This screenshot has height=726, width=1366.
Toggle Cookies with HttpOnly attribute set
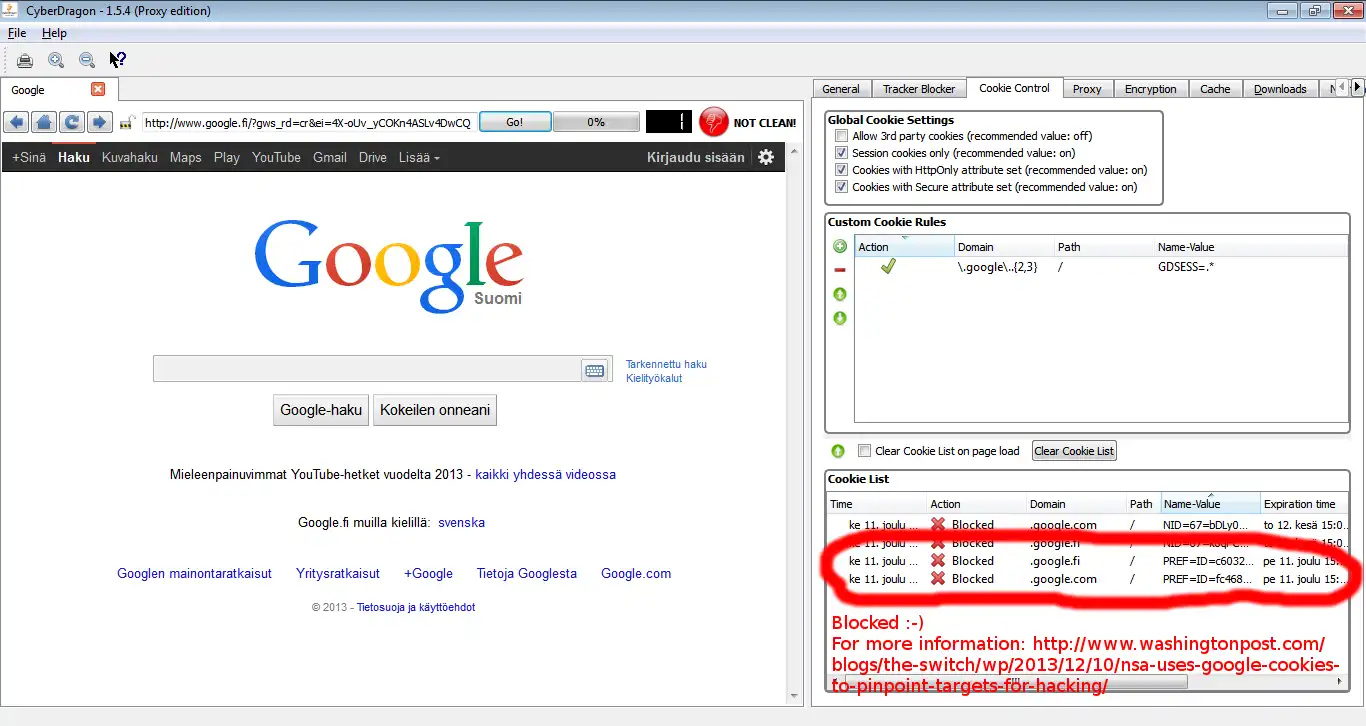(842, 170)
